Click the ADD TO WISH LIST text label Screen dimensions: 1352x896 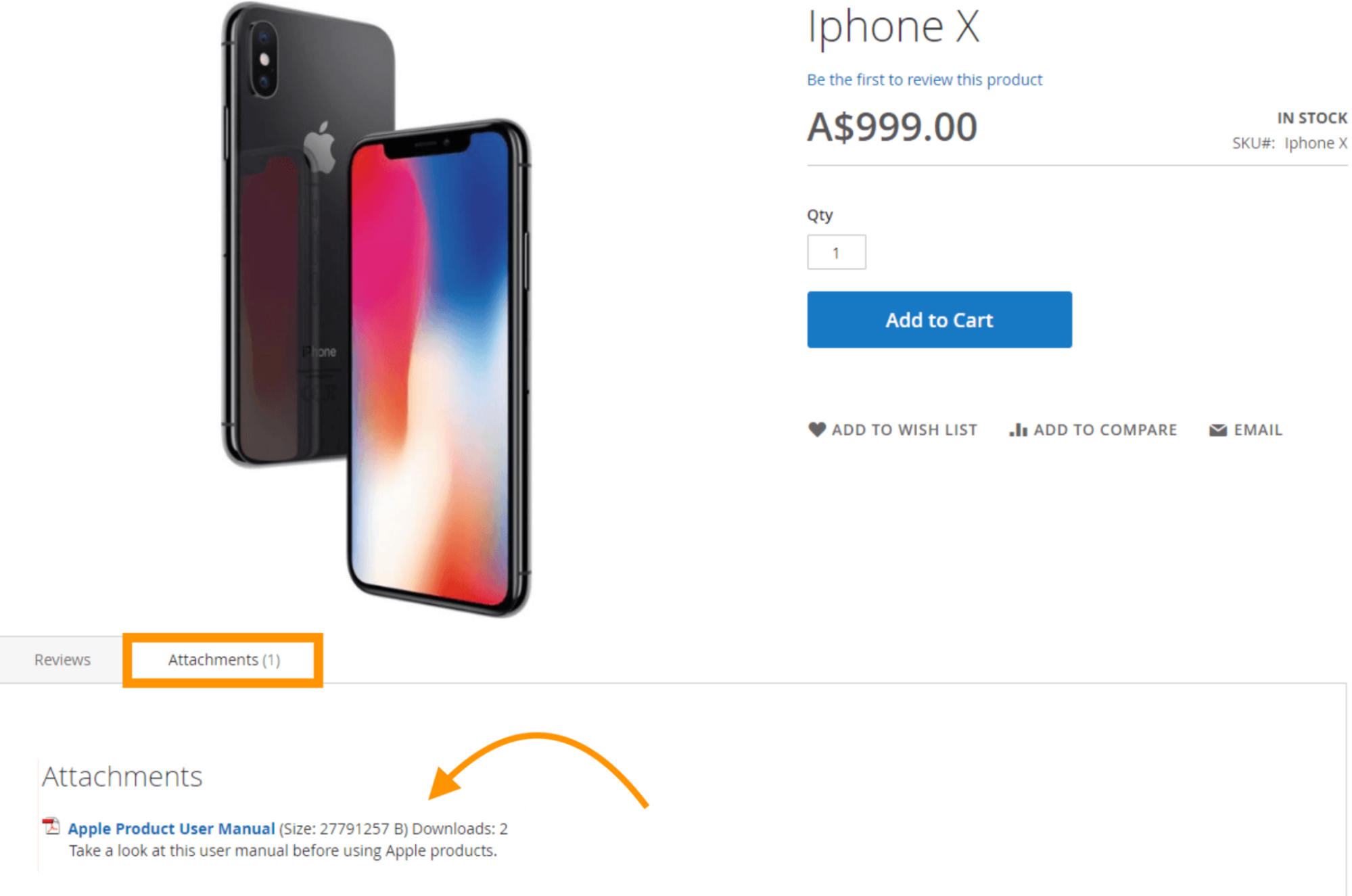904,429
